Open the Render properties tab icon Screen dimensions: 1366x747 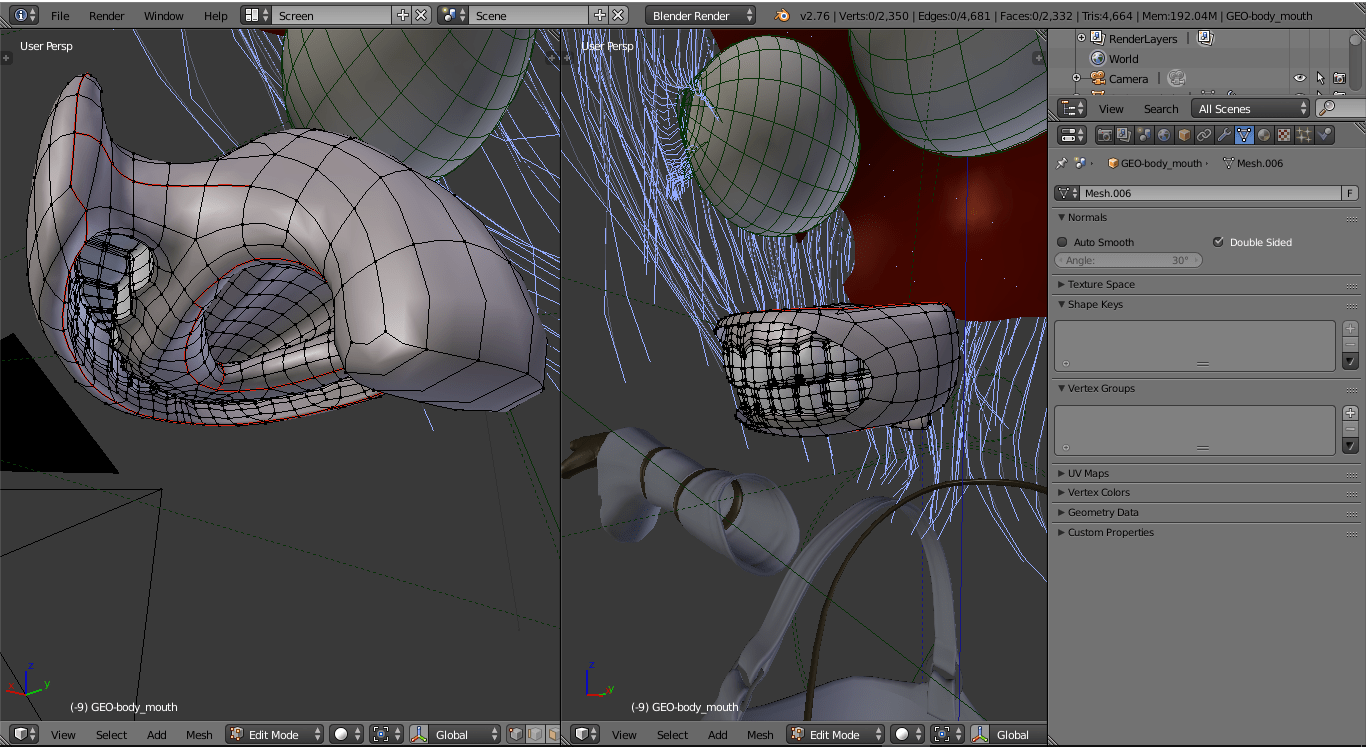click(x=1105, y=135)
